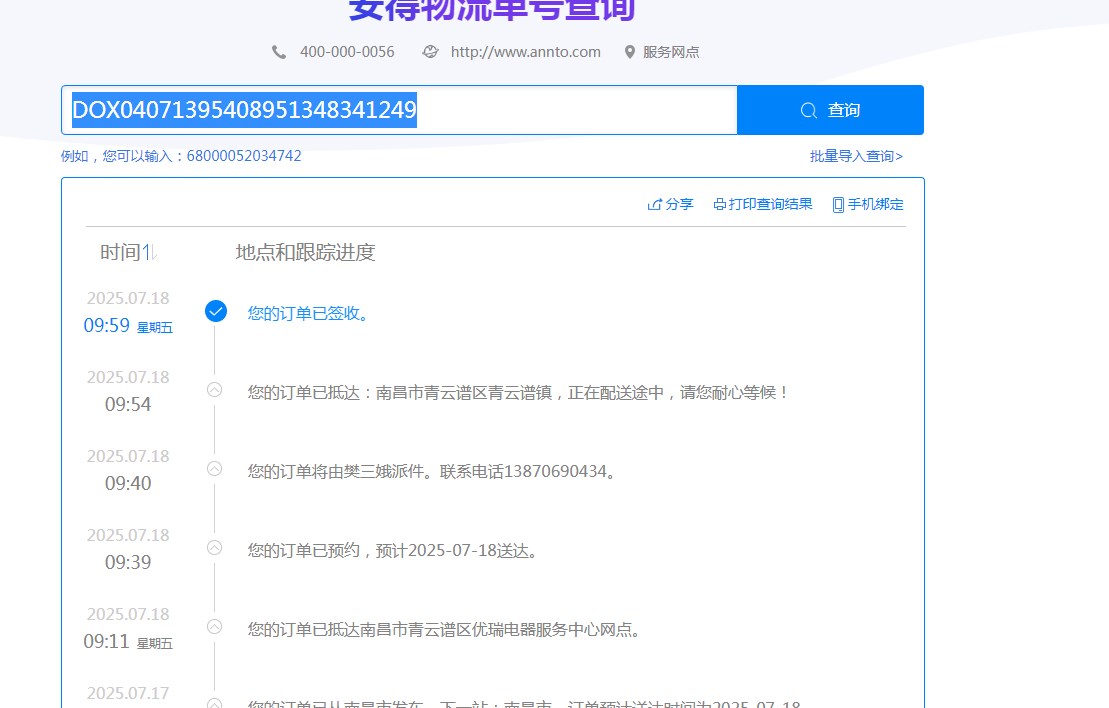Click the timeline node at 09:11
This screenshot has height=708, width=1109.
[214, 627]
